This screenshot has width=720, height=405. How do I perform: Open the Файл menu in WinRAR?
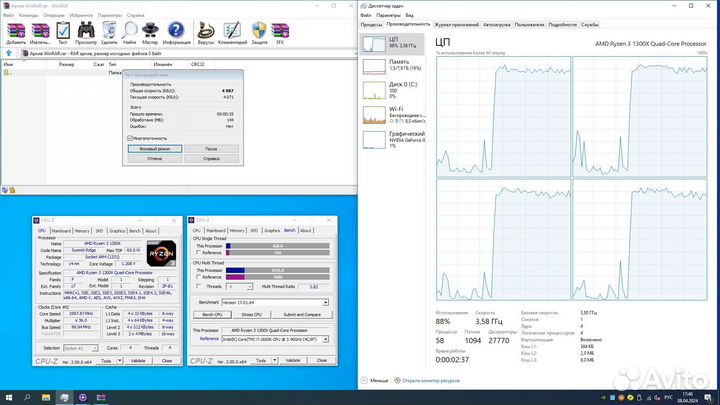click(x=9, y=15)
